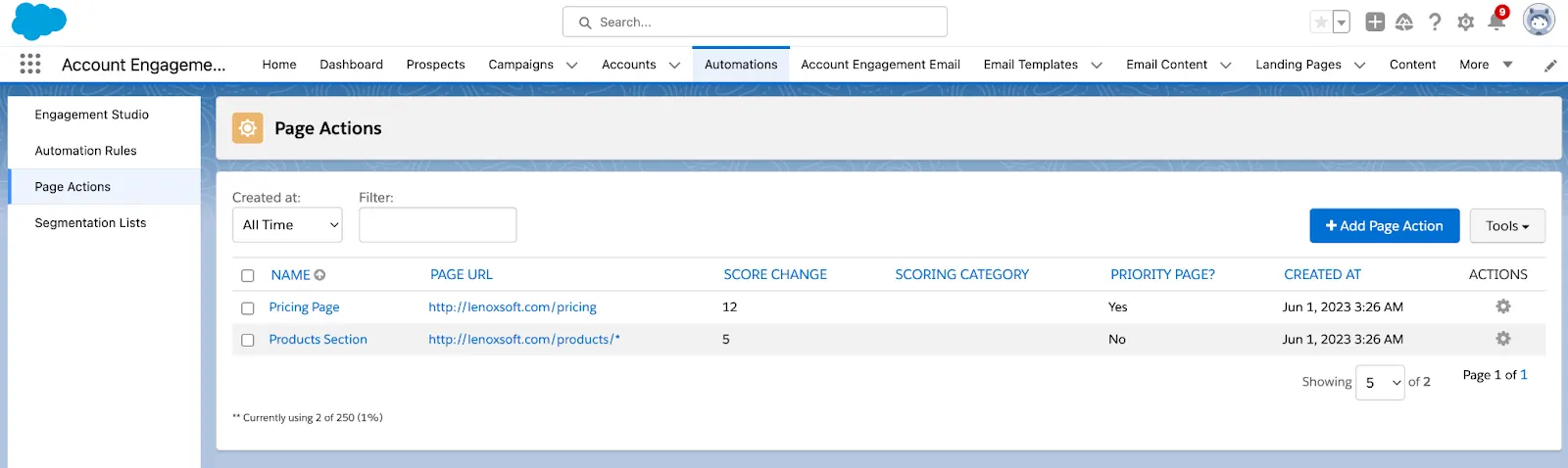1568x468 pixels.
Task: Toggle the select-all checkbox in table header
Action: click(x=248, y=276)
